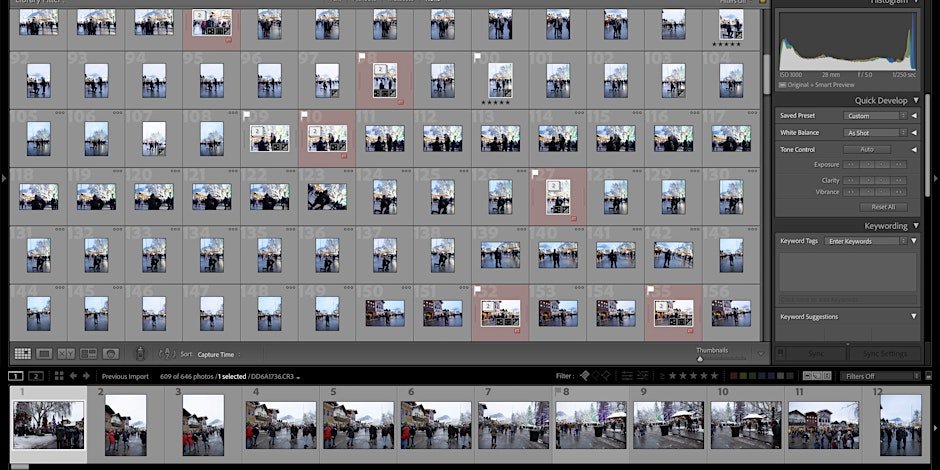Toggle auto sync switch beside Sync
The width and height of the screenshot is (940, 470).
coord(781,354)
